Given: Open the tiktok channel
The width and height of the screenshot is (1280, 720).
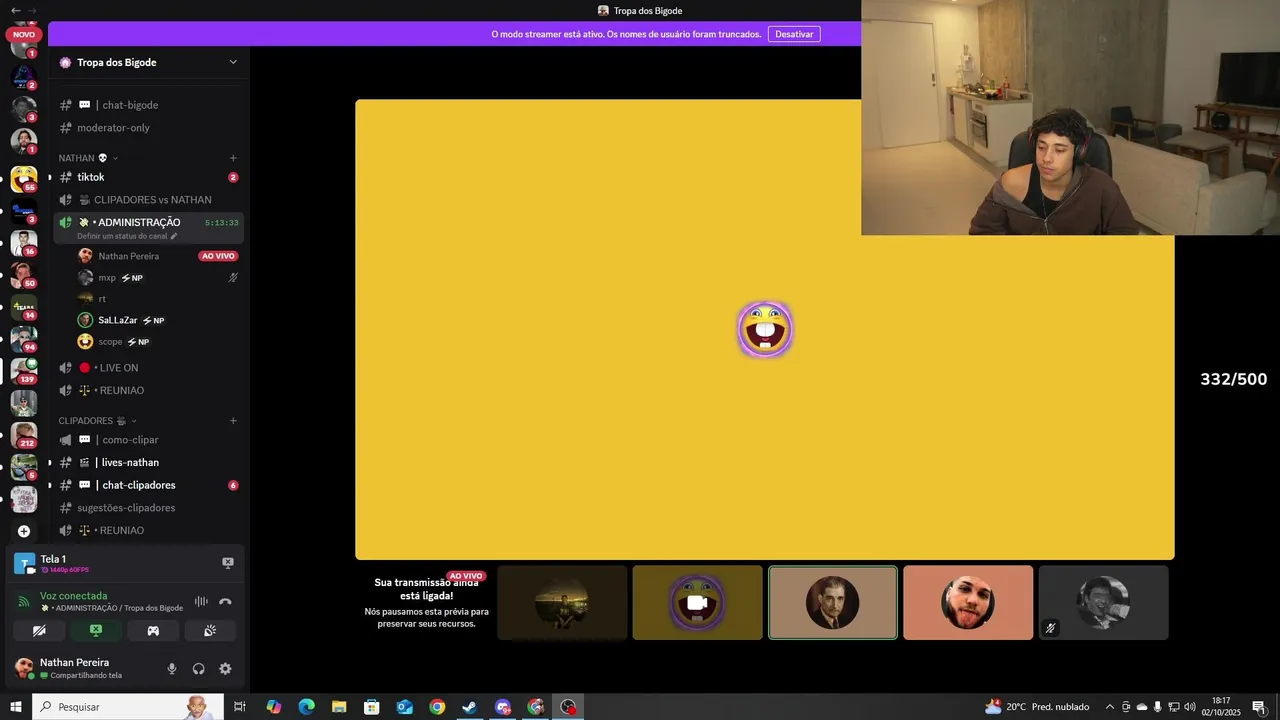Looking at the screenshot, I should coord(148,177).
